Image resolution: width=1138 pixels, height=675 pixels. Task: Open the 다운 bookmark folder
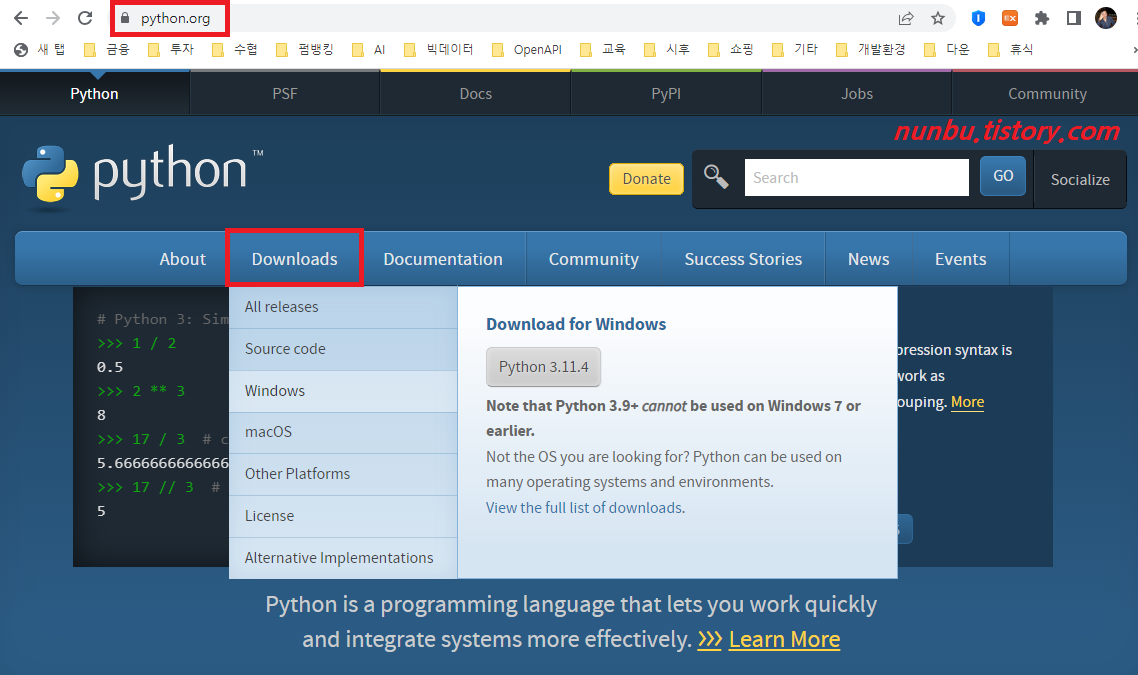947,49
